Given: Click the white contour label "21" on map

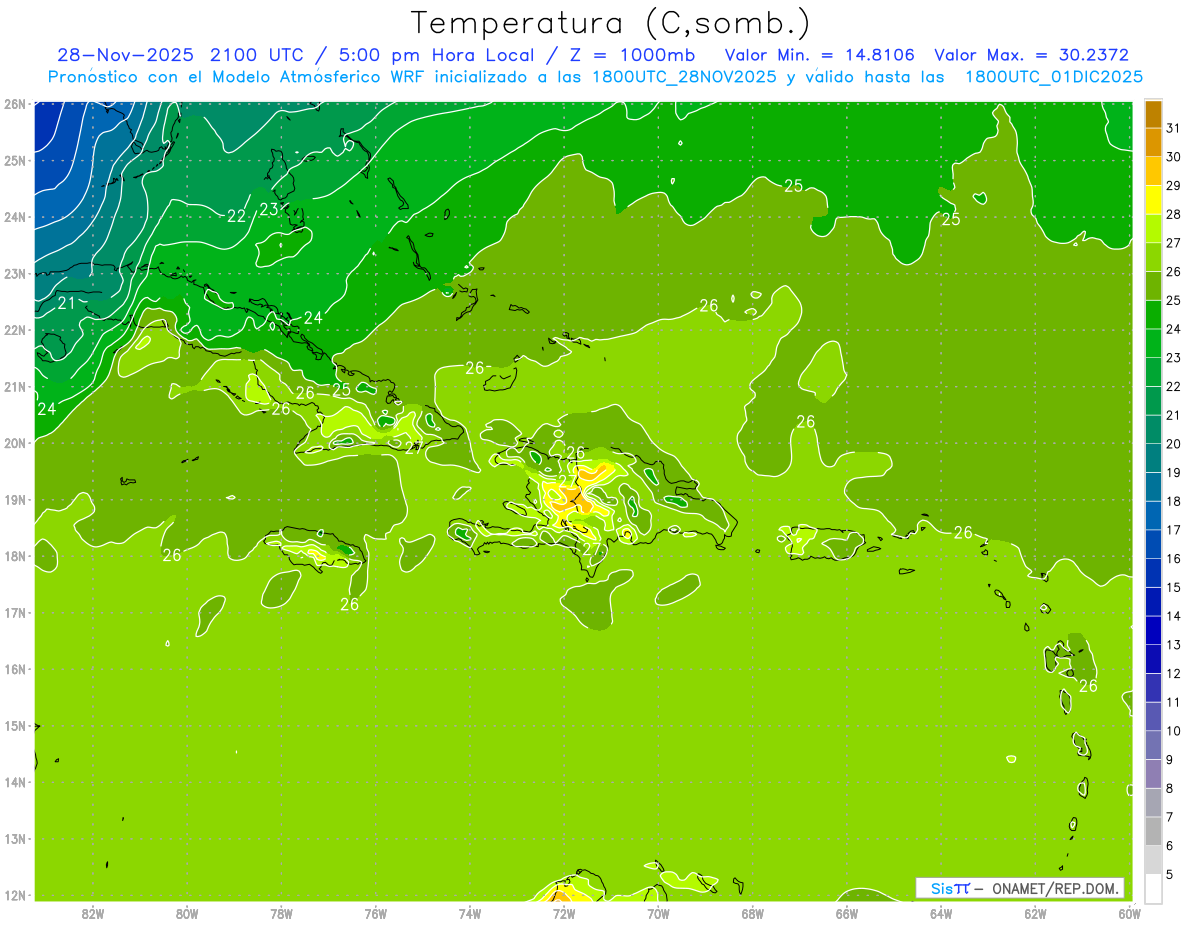Looking at the screenshot, I should coord(66,303).
